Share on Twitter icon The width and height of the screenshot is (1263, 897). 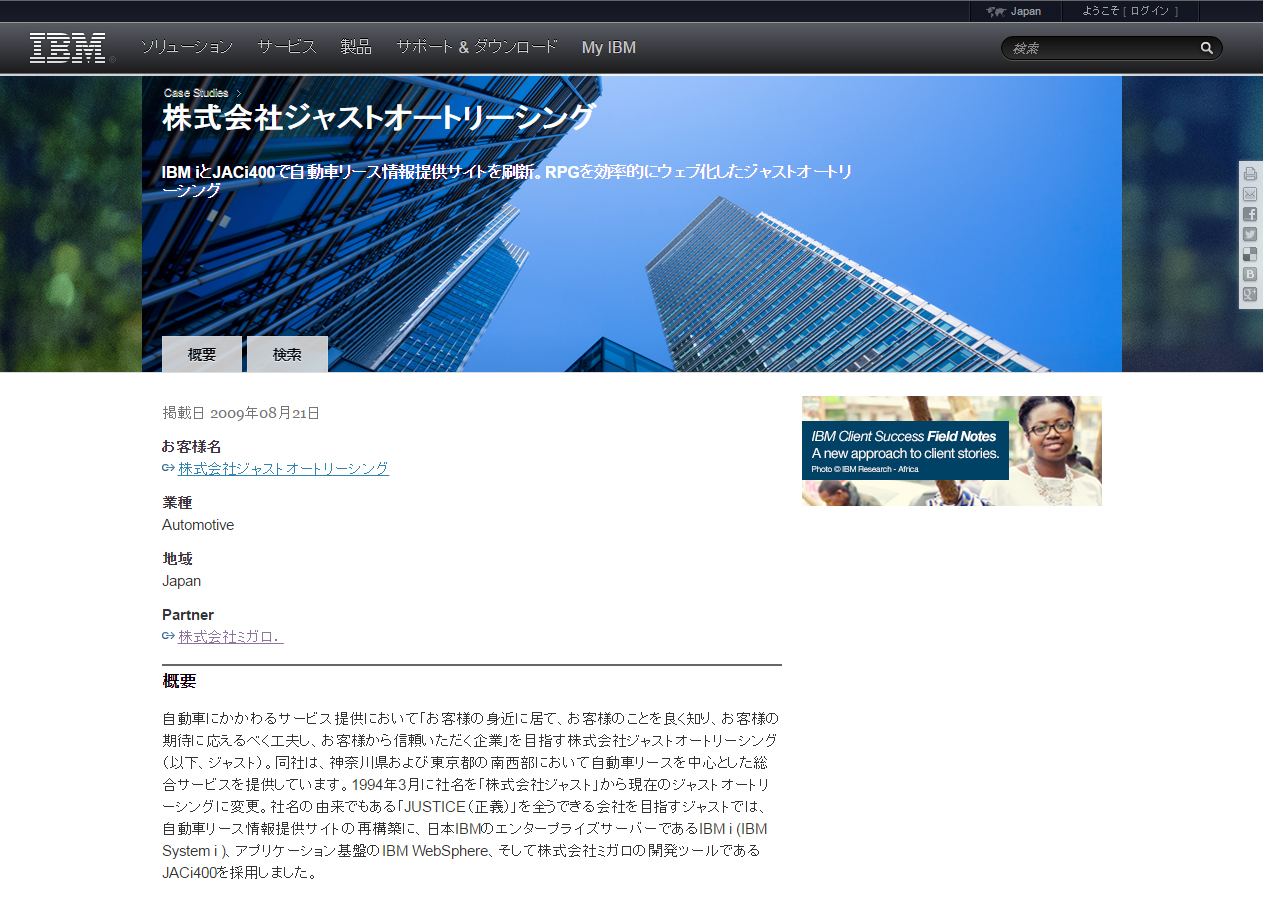click(1250, 234)
